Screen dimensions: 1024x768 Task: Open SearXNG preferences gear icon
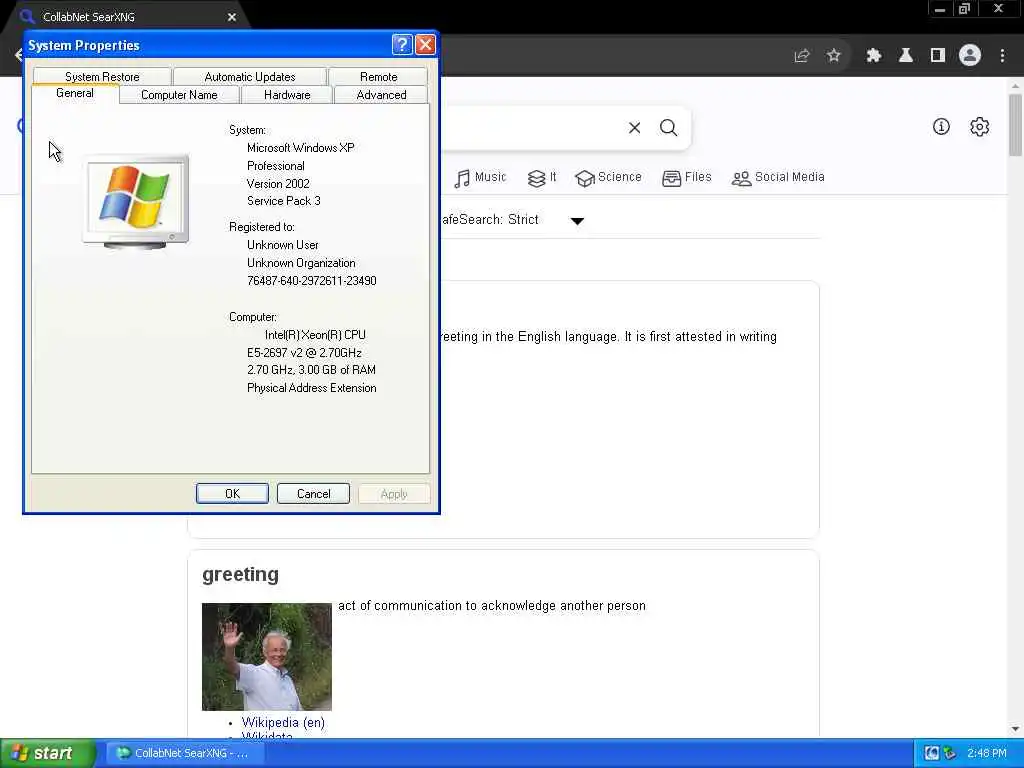tap(979, 127)
